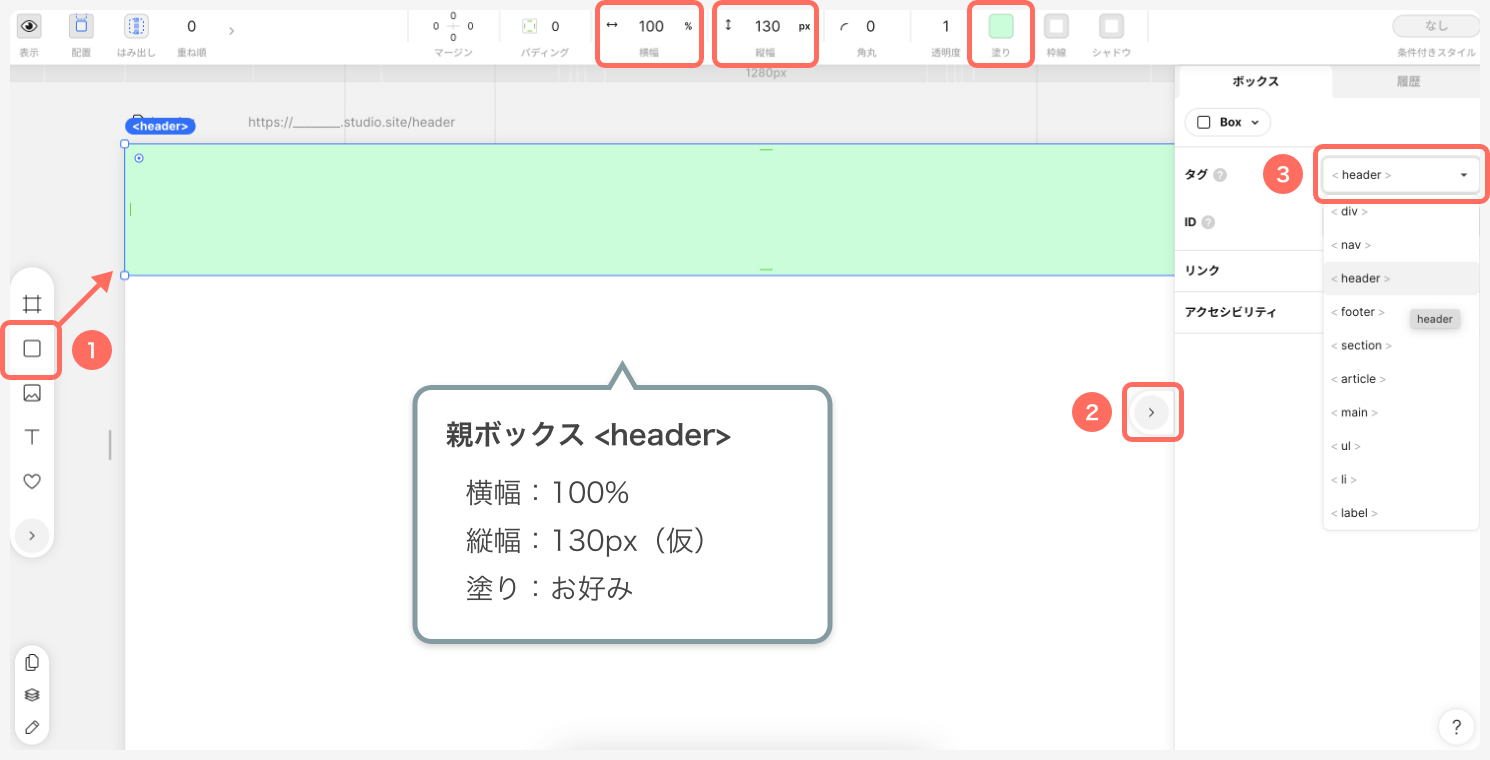This screenshot has width=1490, height=760.
Task: Switch to the 履歴 tab
Action: tap(1407, 82)
